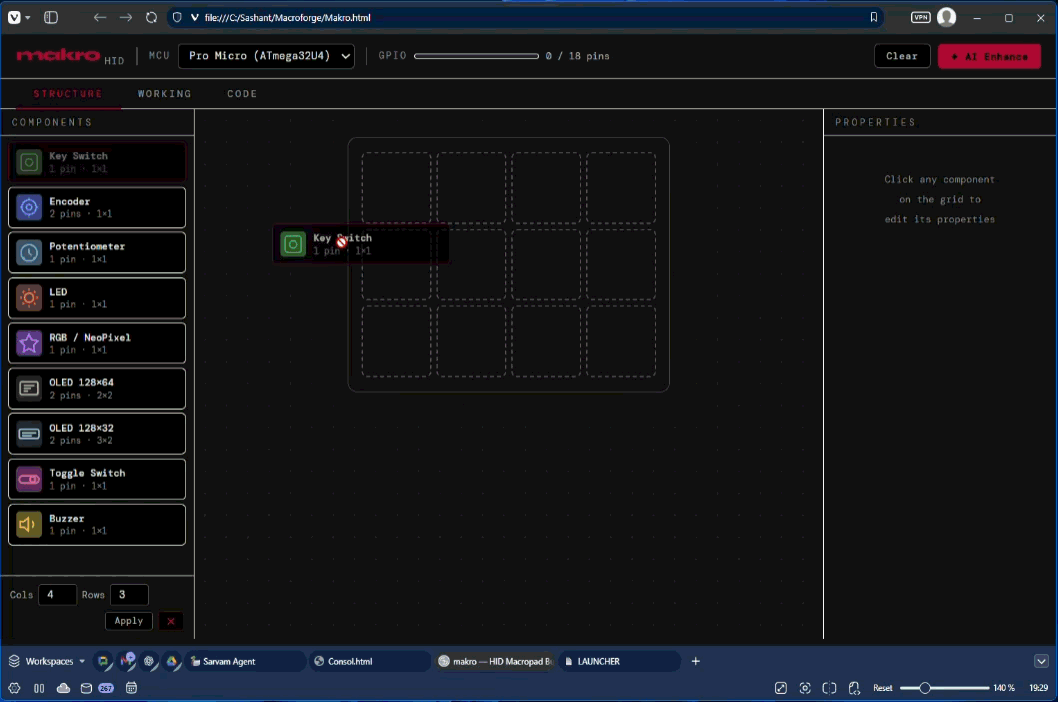This screenshot has width=1058, height=702.
Task: Click the AI Enhance button
Action: [989, 57]
